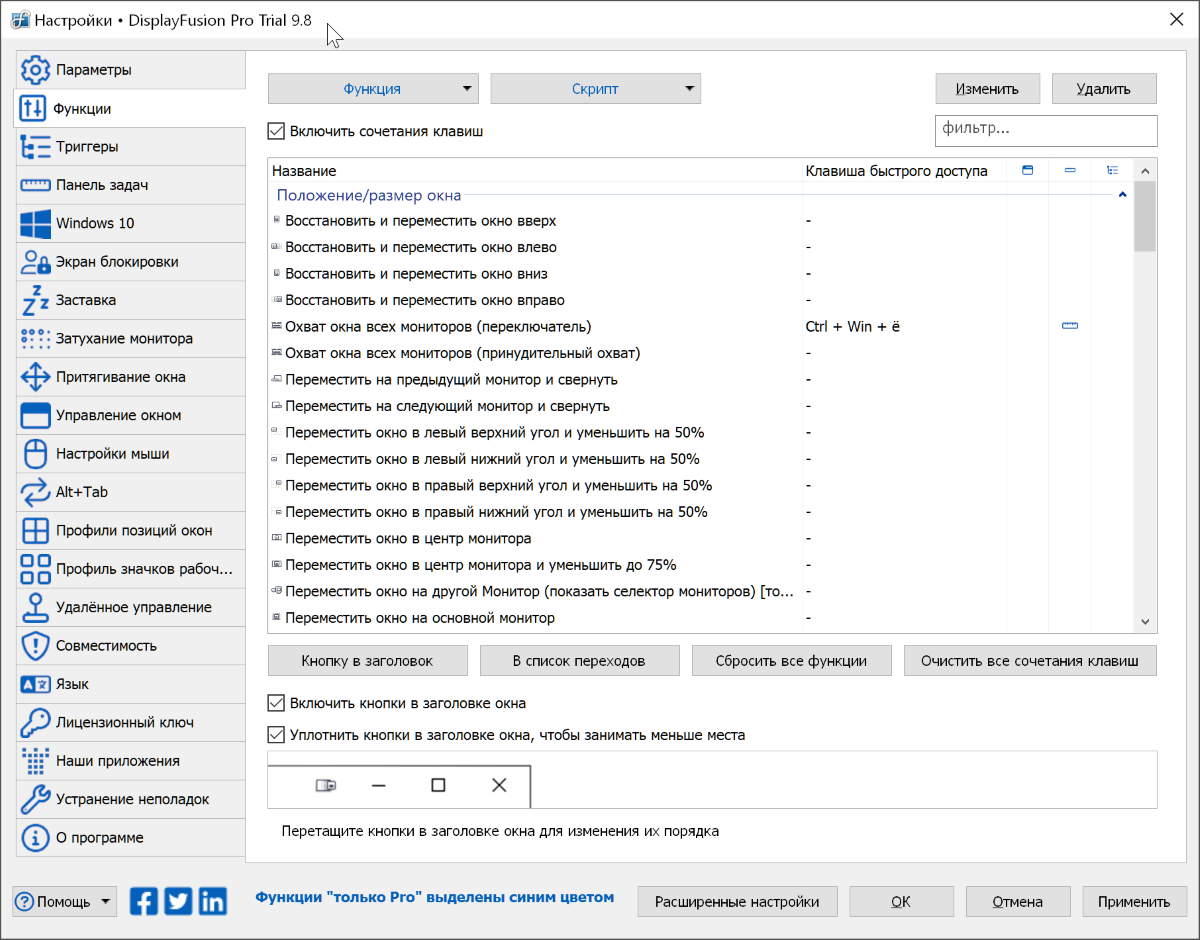Image resolution: width=1200 pixels, height=940 pixels.
Task: Click the Триггеры sidebar icon
Action: [35, 147]
